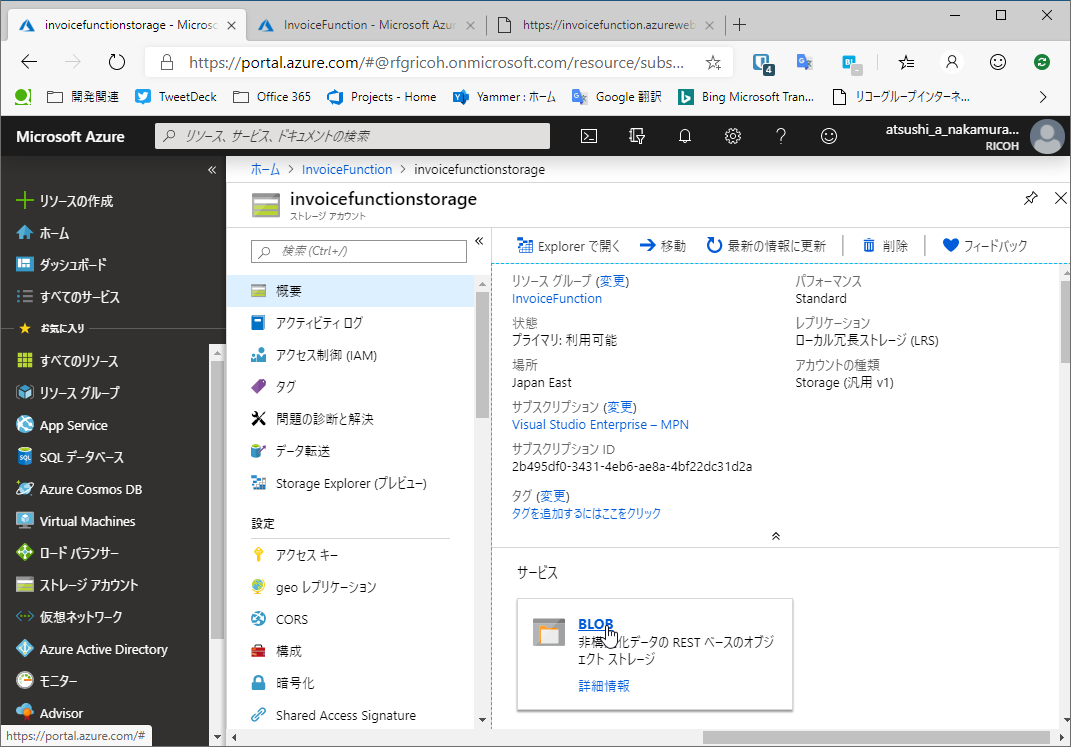
Task: Switch to invoicefunction.azureweb browser tab
Action: tap(606, 25)
